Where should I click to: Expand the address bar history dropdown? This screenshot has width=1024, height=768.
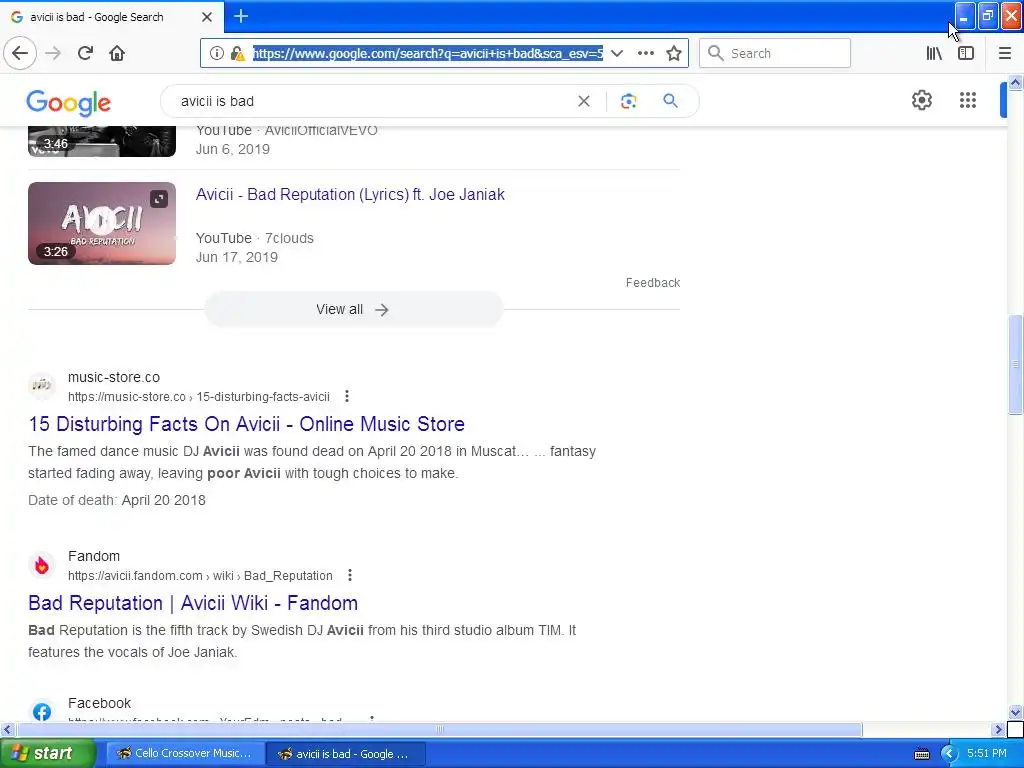click(616, 53)
